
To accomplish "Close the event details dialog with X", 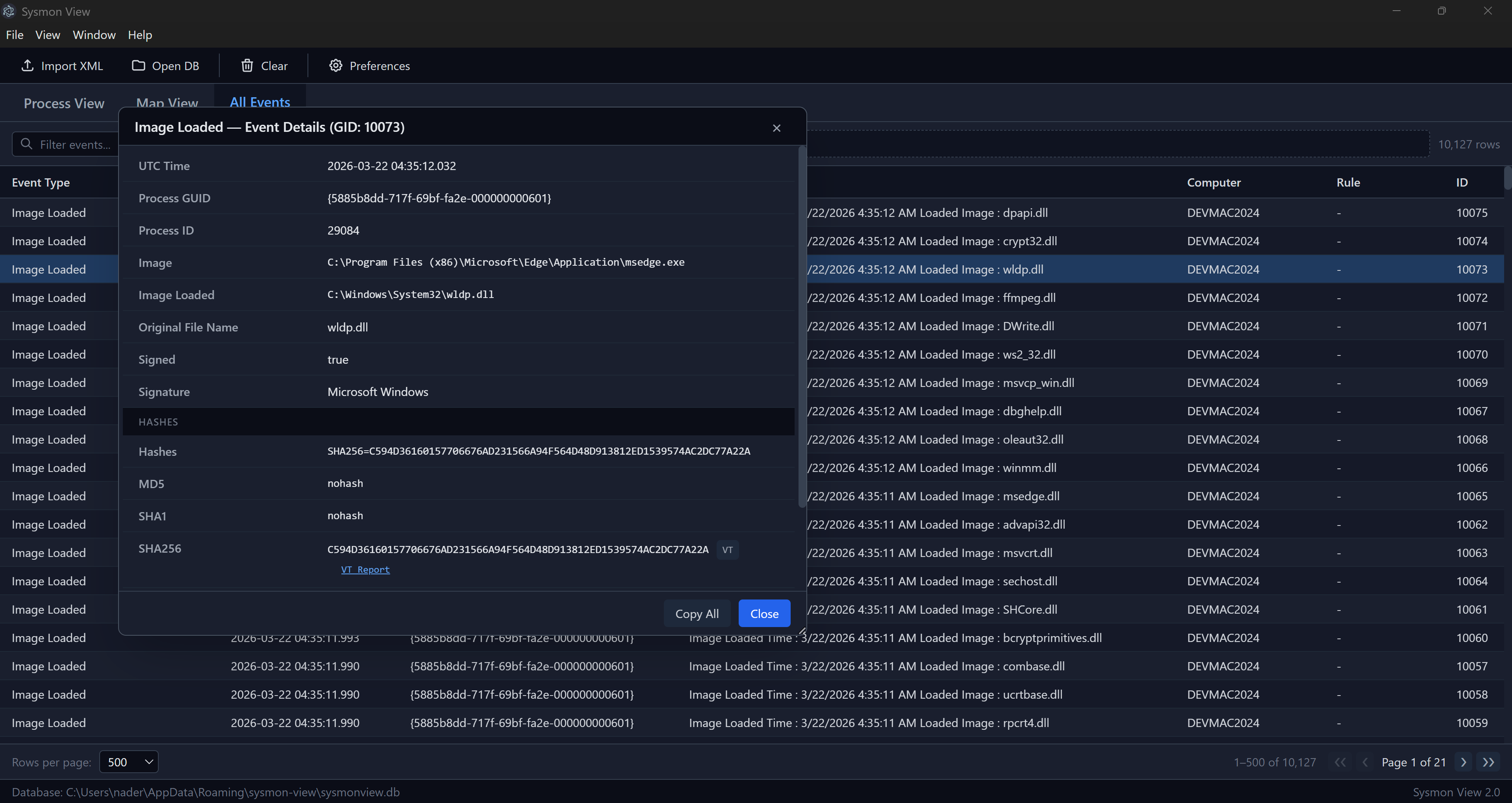I will click(776, 128).
